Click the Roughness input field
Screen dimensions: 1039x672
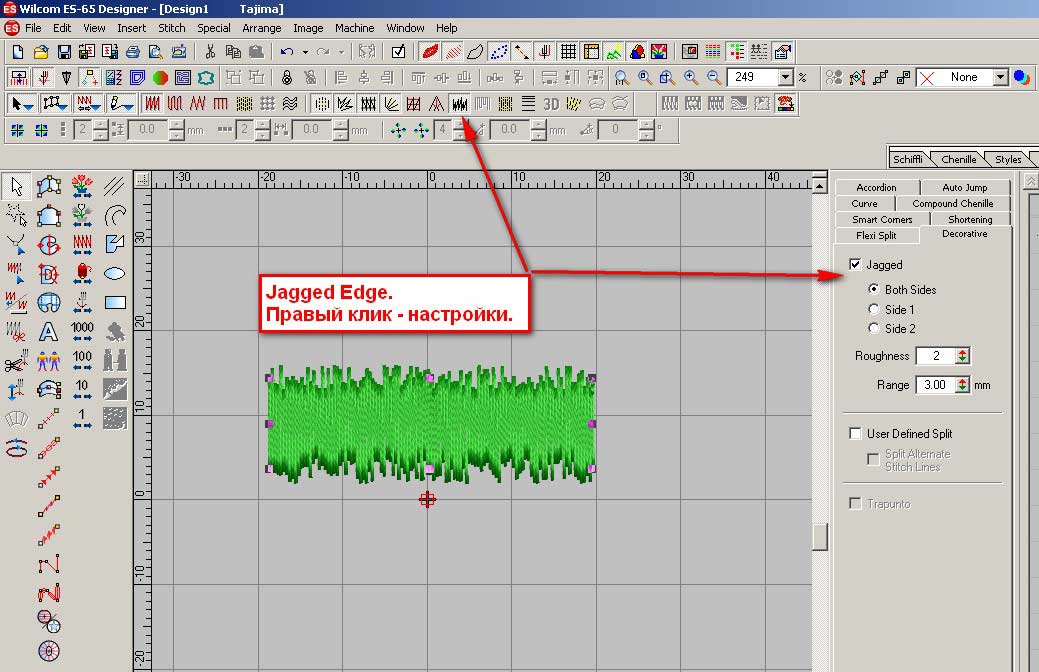(x=936, y=356)
